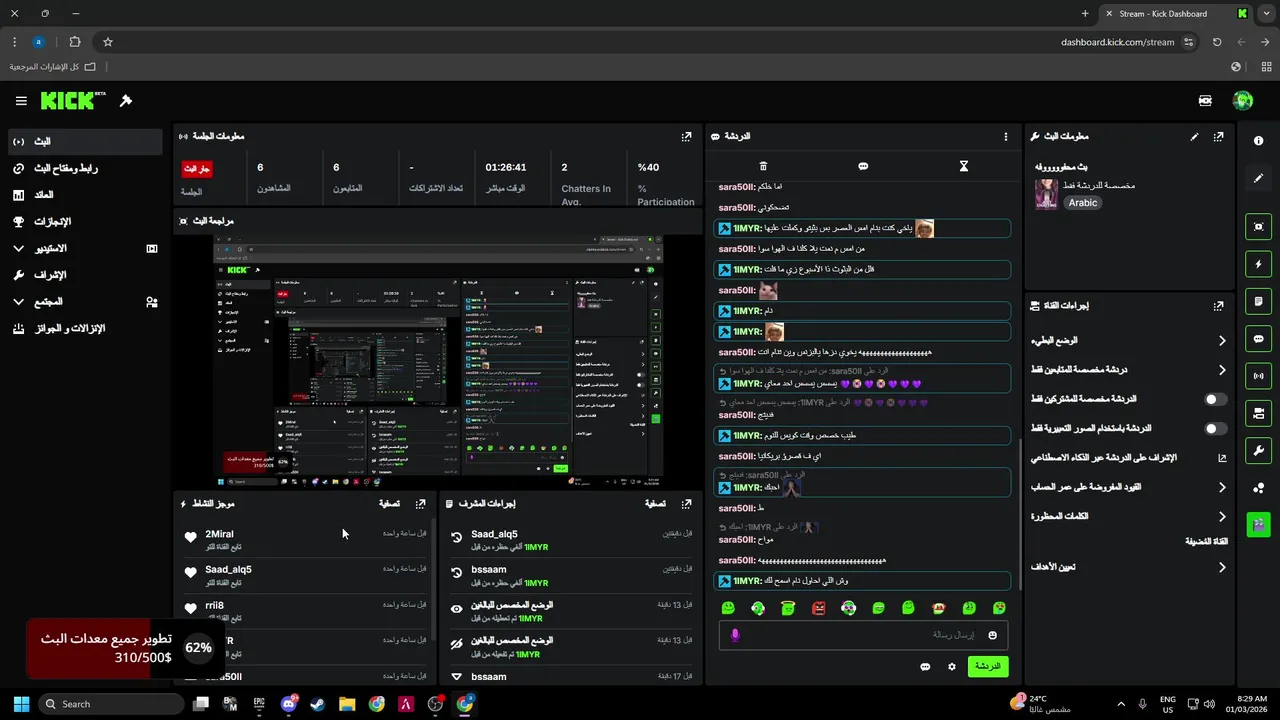This screenshot has width=1280, height=720.
Task: Open AI chat moderation external link
Action: (x=1221, y=458)
